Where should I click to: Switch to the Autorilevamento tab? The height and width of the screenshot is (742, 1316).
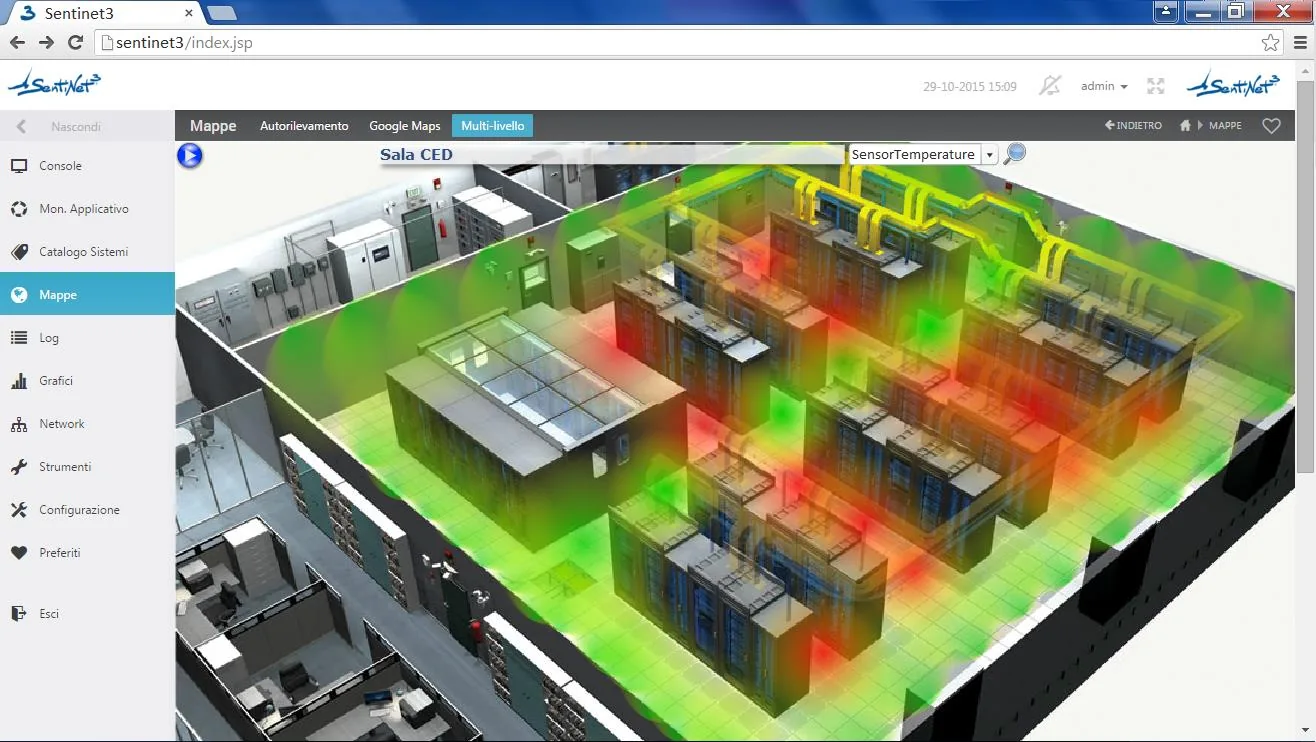click(304, 126)
